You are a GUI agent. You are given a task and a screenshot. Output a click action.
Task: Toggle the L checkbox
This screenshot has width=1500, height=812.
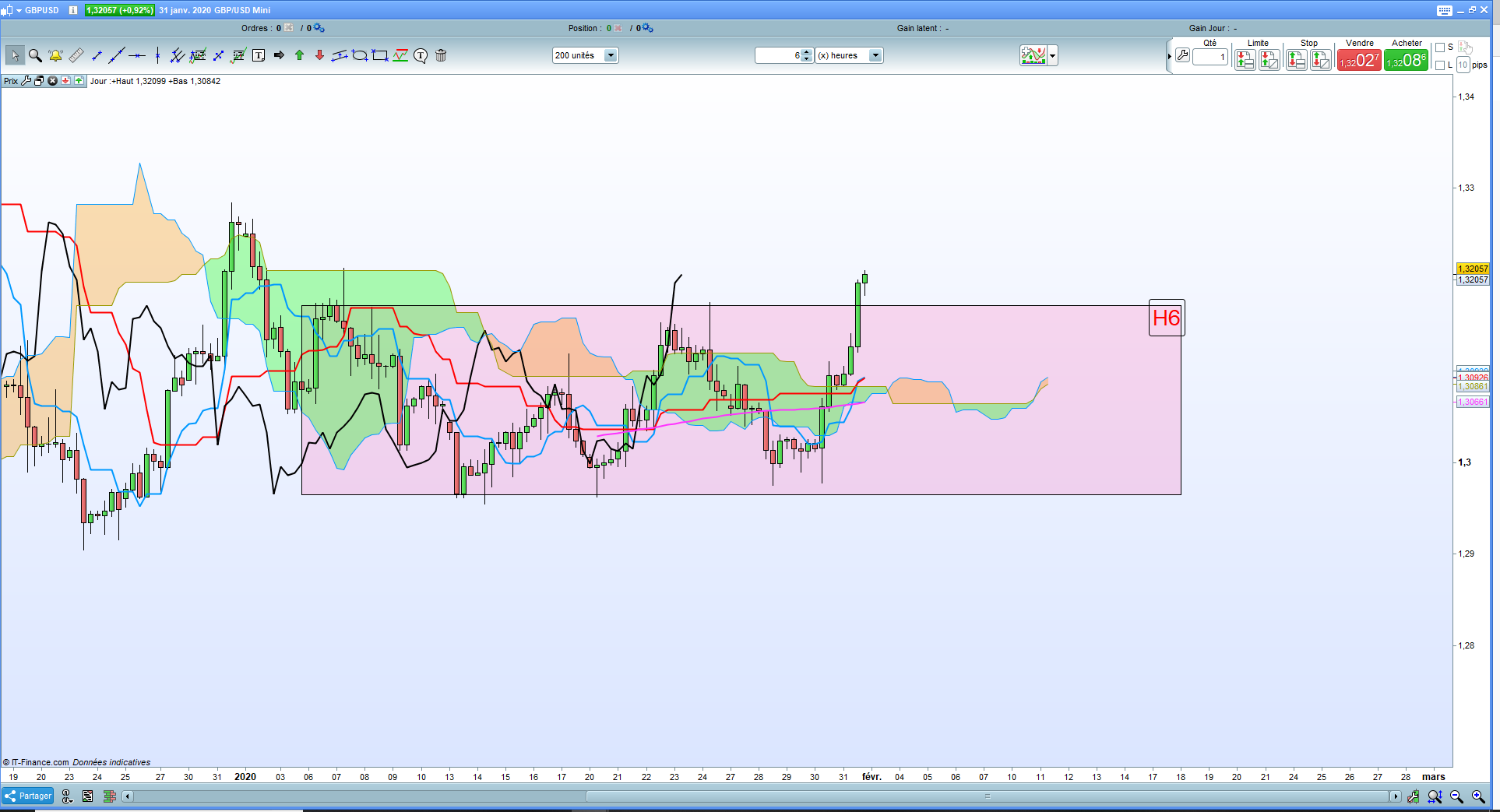(1440, 65)
